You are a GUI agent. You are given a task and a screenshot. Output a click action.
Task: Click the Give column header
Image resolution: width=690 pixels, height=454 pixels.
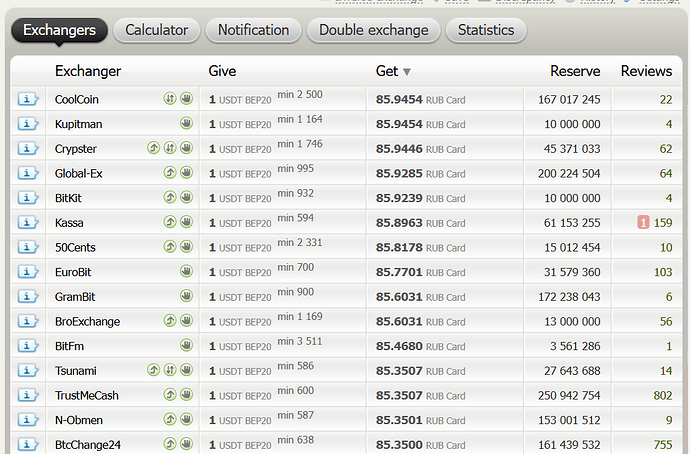coord(222,71)
